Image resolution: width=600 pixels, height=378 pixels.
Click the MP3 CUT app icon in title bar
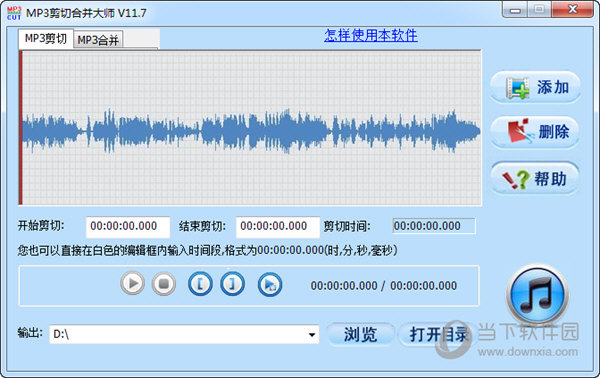(x=14, y=13)
